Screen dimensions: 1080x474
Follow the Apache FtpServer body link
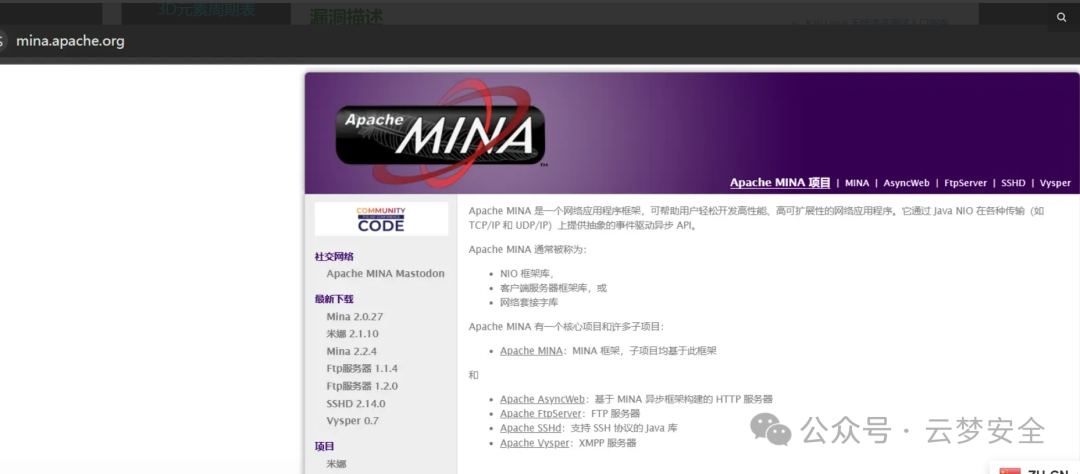pyautogui.click(x=541, y=413)
